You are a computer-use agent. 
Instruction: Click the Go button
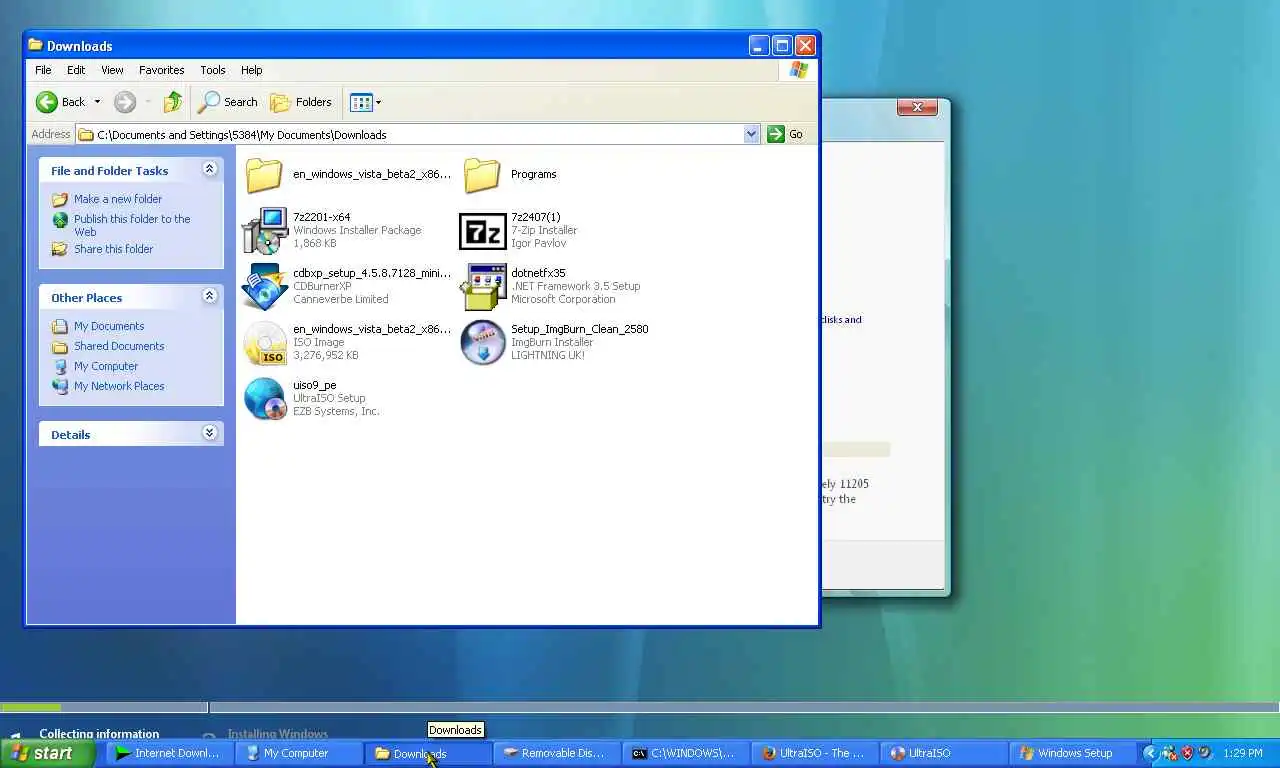(785, 134)
